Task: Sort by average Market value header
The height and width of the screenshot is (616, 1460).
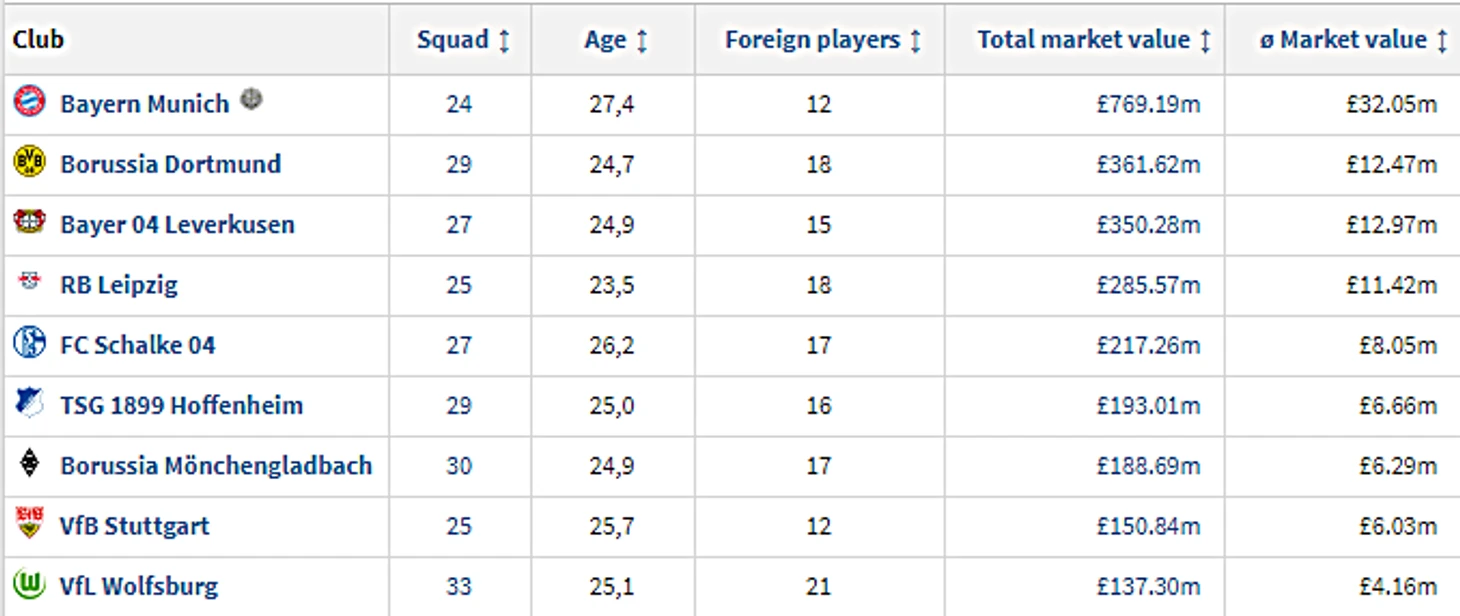Action: tap(1353, 40)
